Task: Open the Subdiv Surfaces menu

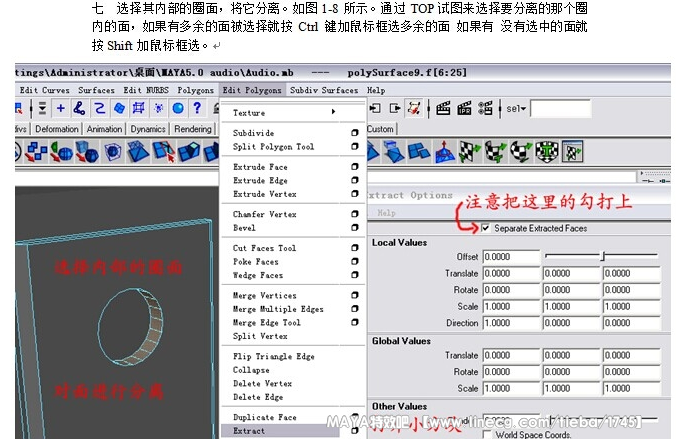Action: (324, 90)
